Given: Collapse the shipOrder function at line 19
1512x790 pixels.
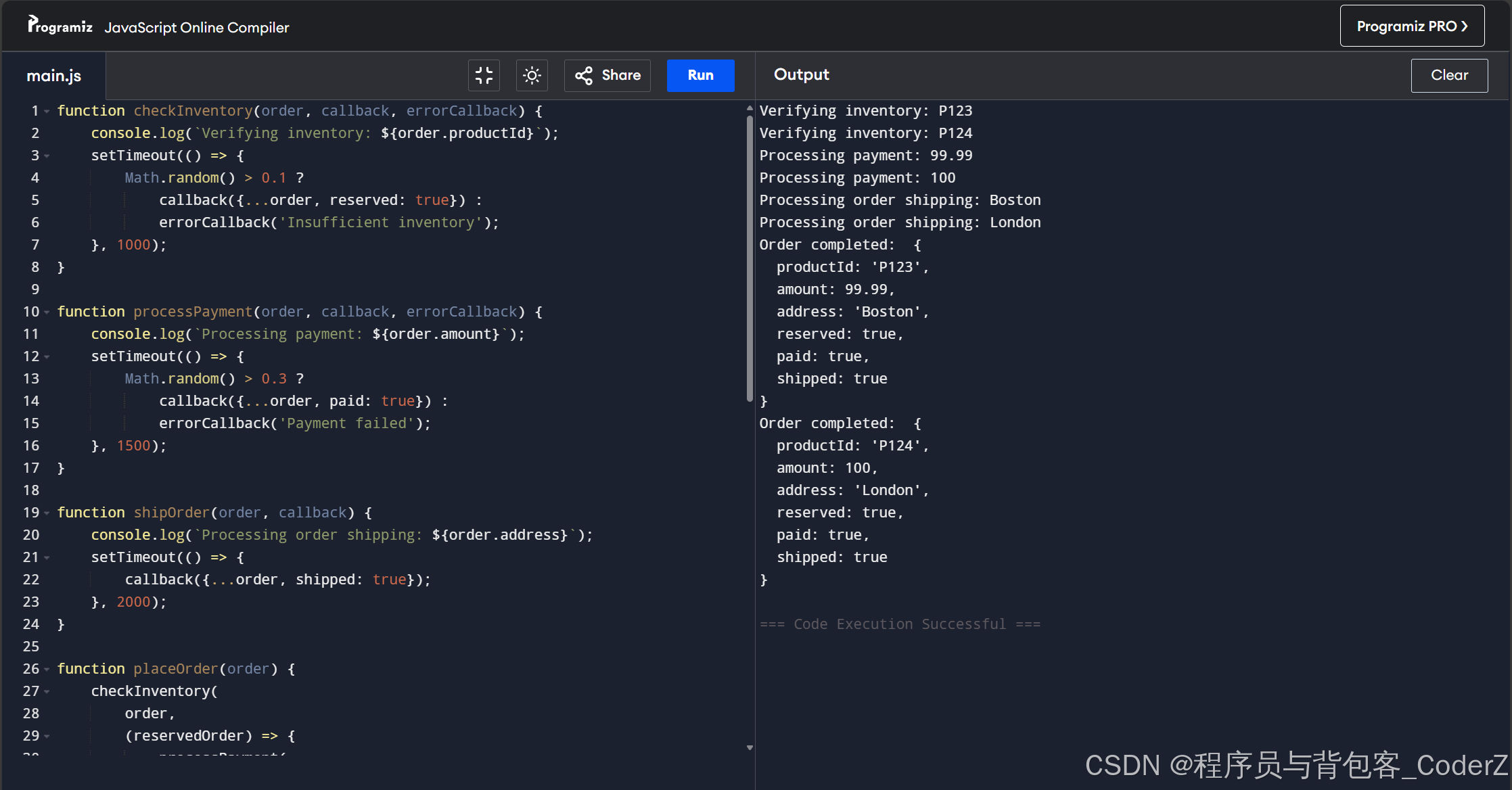Looking at the screenshot, I should [x=47, y=513].
